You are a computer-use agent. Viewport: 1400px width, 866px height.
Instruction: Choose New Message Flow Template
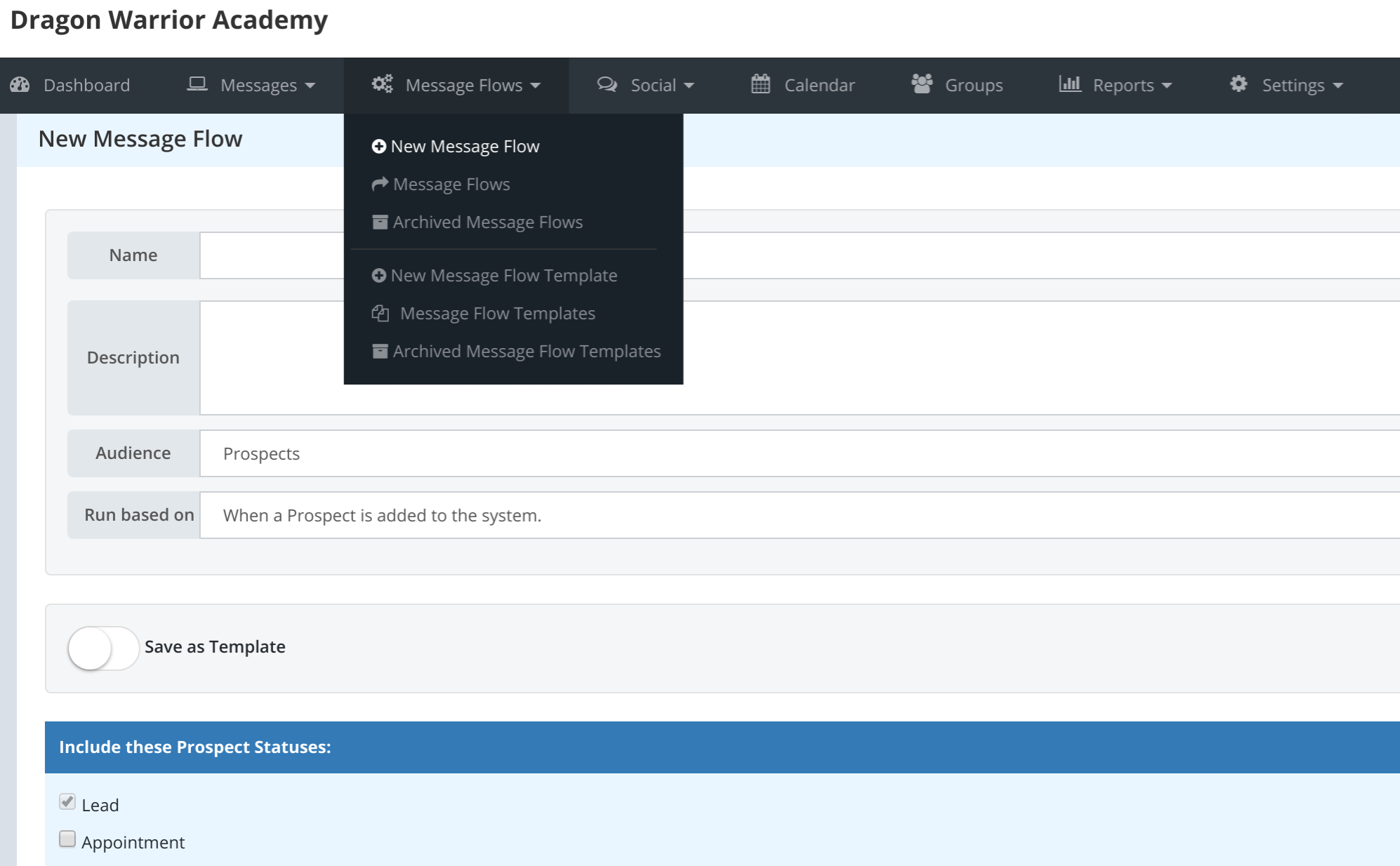point(503,276)
